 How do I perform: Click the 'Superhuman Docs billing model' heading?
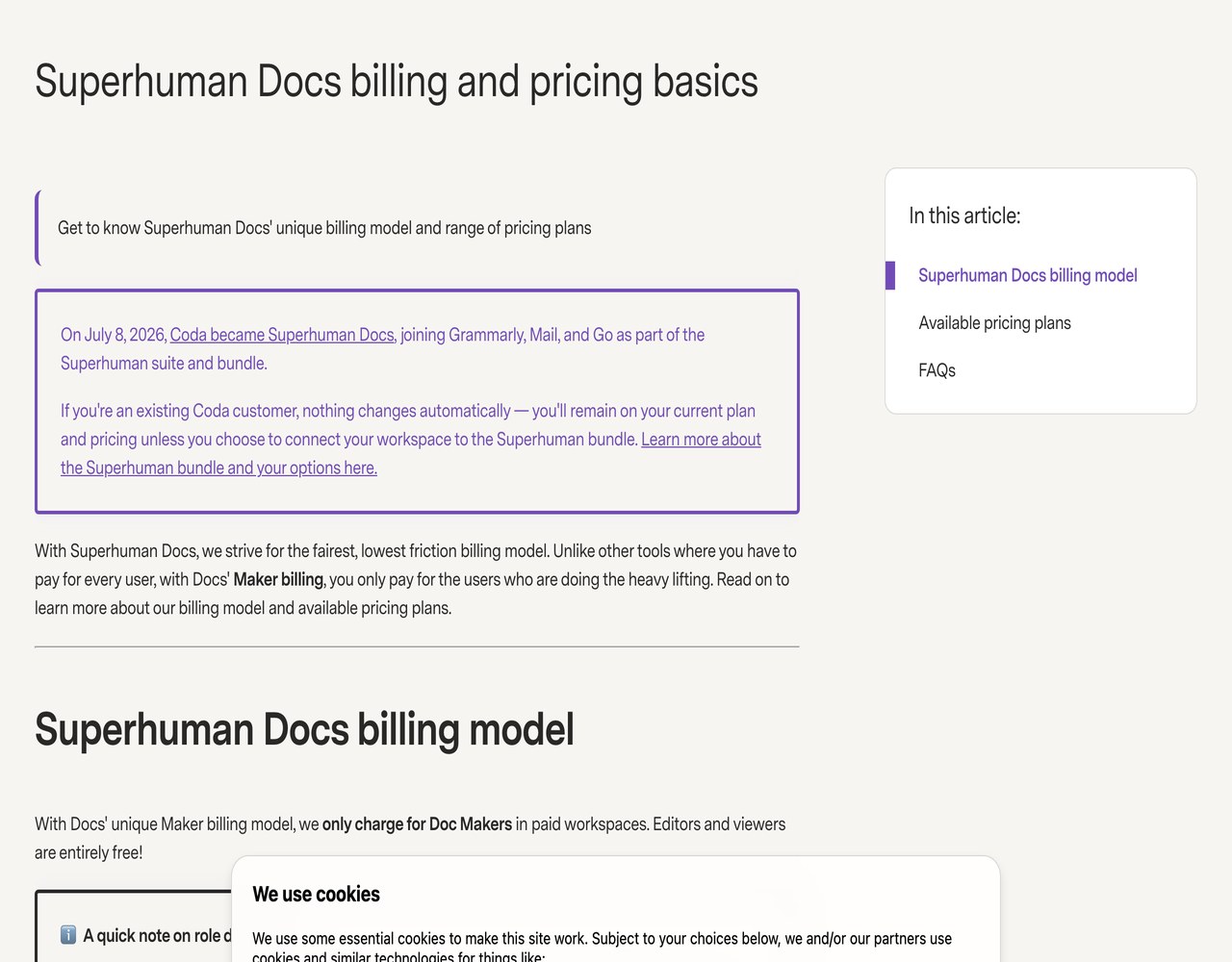(304, 729)
